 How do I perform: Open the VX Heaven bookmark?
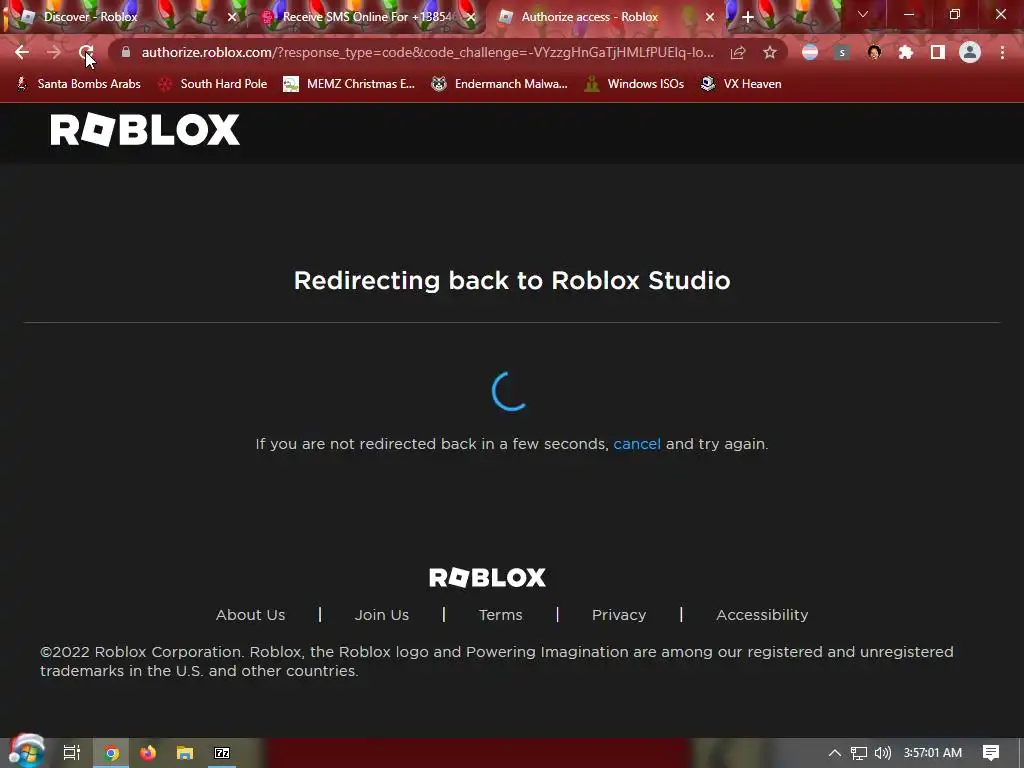coord(741,84)
